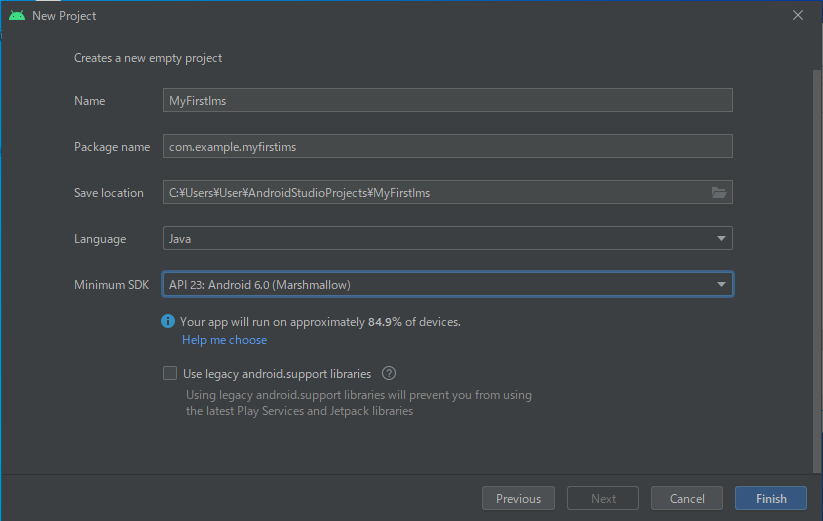Click the blue info icon about device coverage
This screenshot has height=521, width=823.
point(168,321)
